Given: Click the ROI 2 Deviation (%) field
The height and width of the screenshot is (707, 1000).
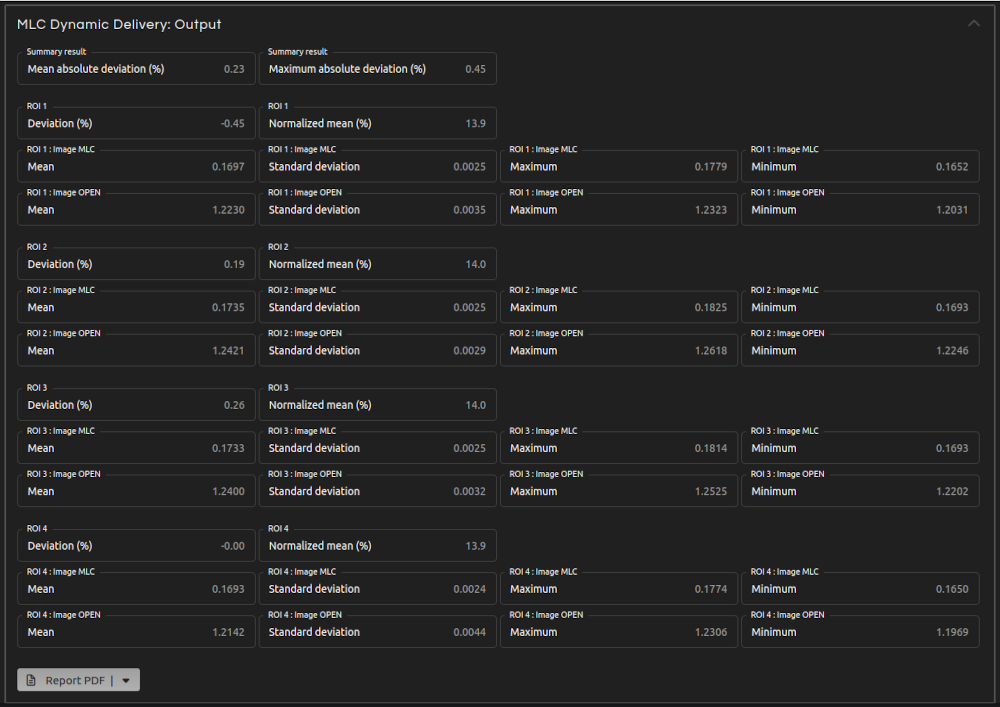Looking at the screenshot, I should [136, 264].
